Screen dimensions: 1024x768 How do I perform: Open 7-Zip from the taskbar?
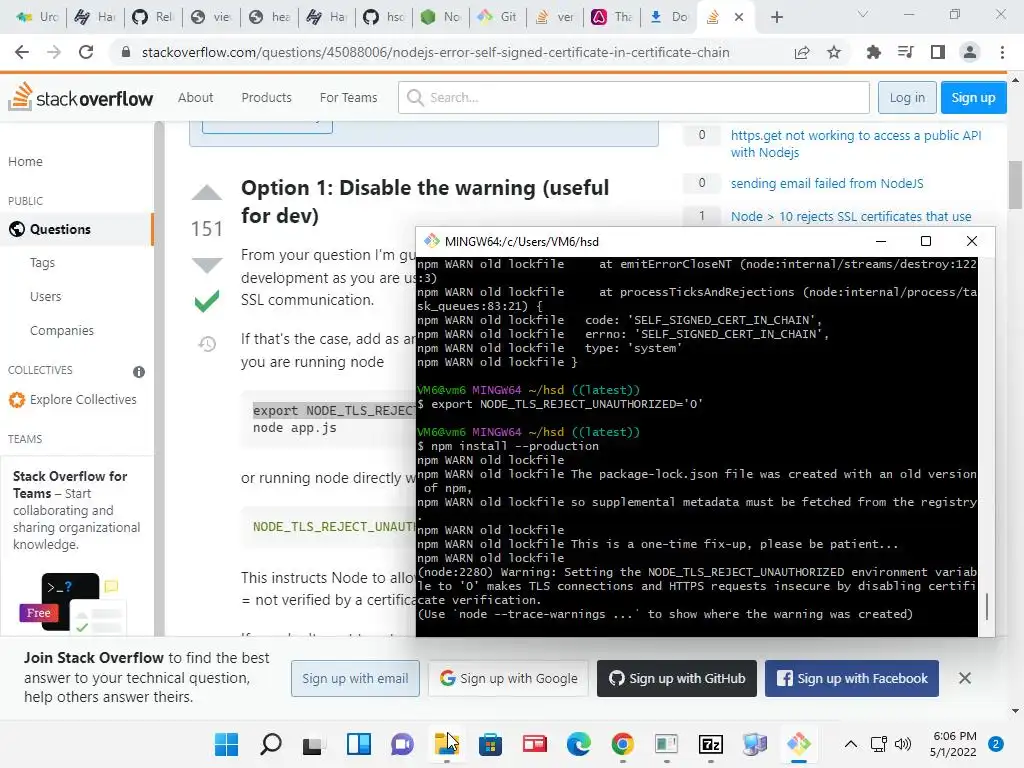[x=711, y=744]
